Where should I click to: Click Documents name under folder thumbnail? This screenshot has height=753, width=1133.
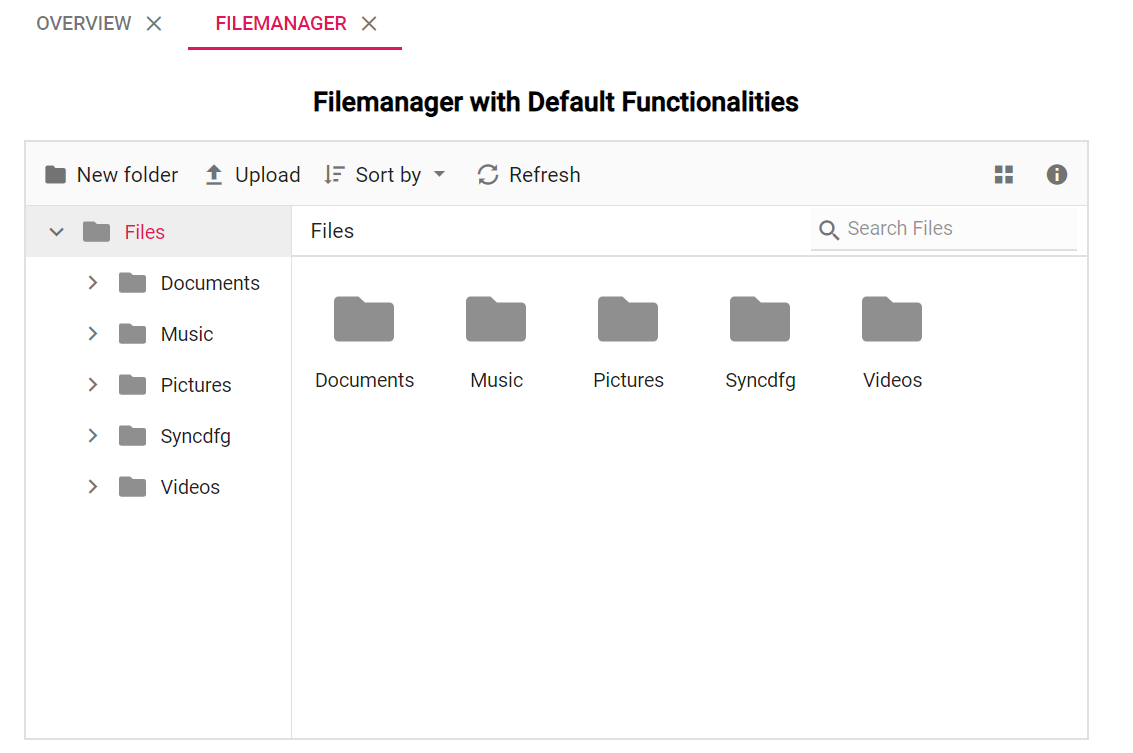pyautogui.click(x=364, y=380)
